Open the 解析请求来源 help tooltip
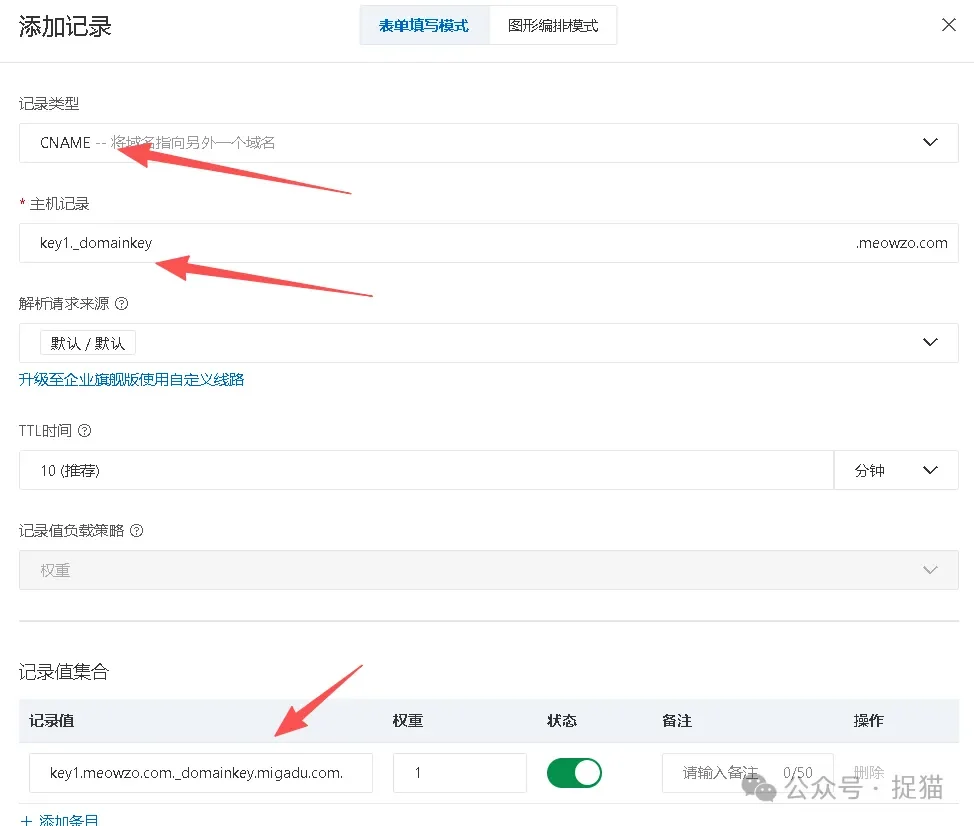The height and width of the screenshot is (826, 974). [x=120, y=303]
